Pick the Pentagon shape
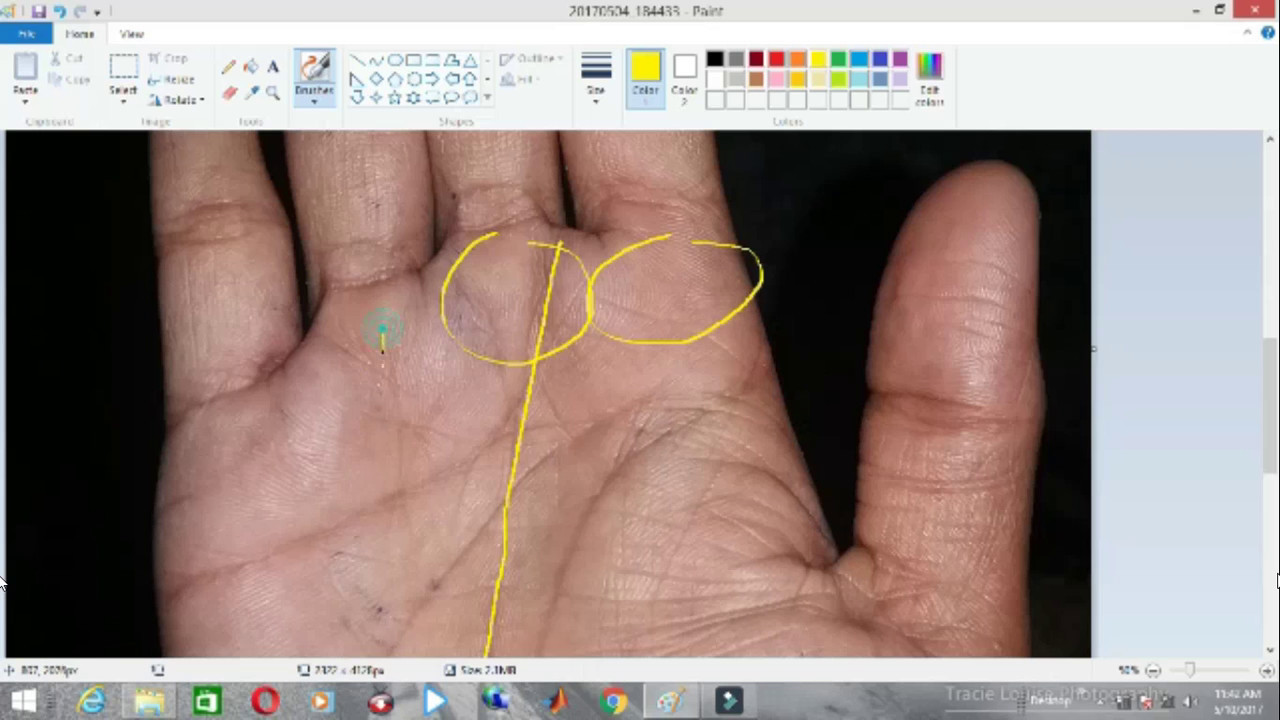 point(395,79)
